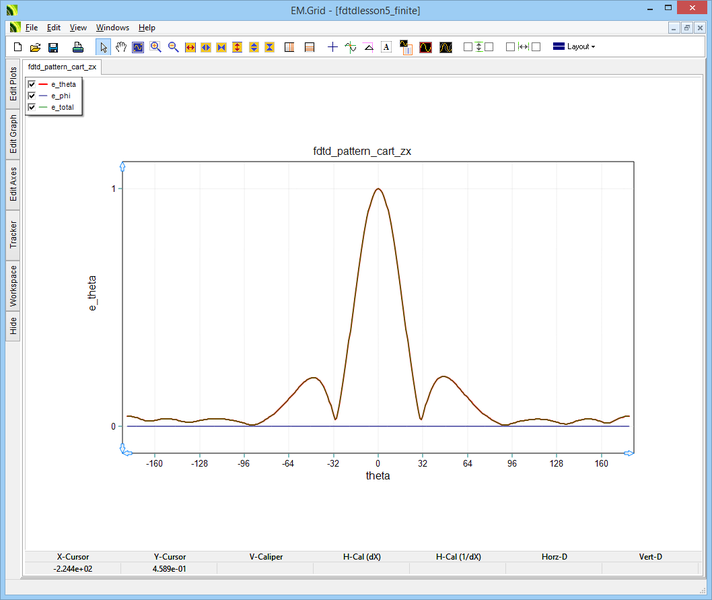
Task: Click the Edit Axes side button
Action: pos(13,185)
